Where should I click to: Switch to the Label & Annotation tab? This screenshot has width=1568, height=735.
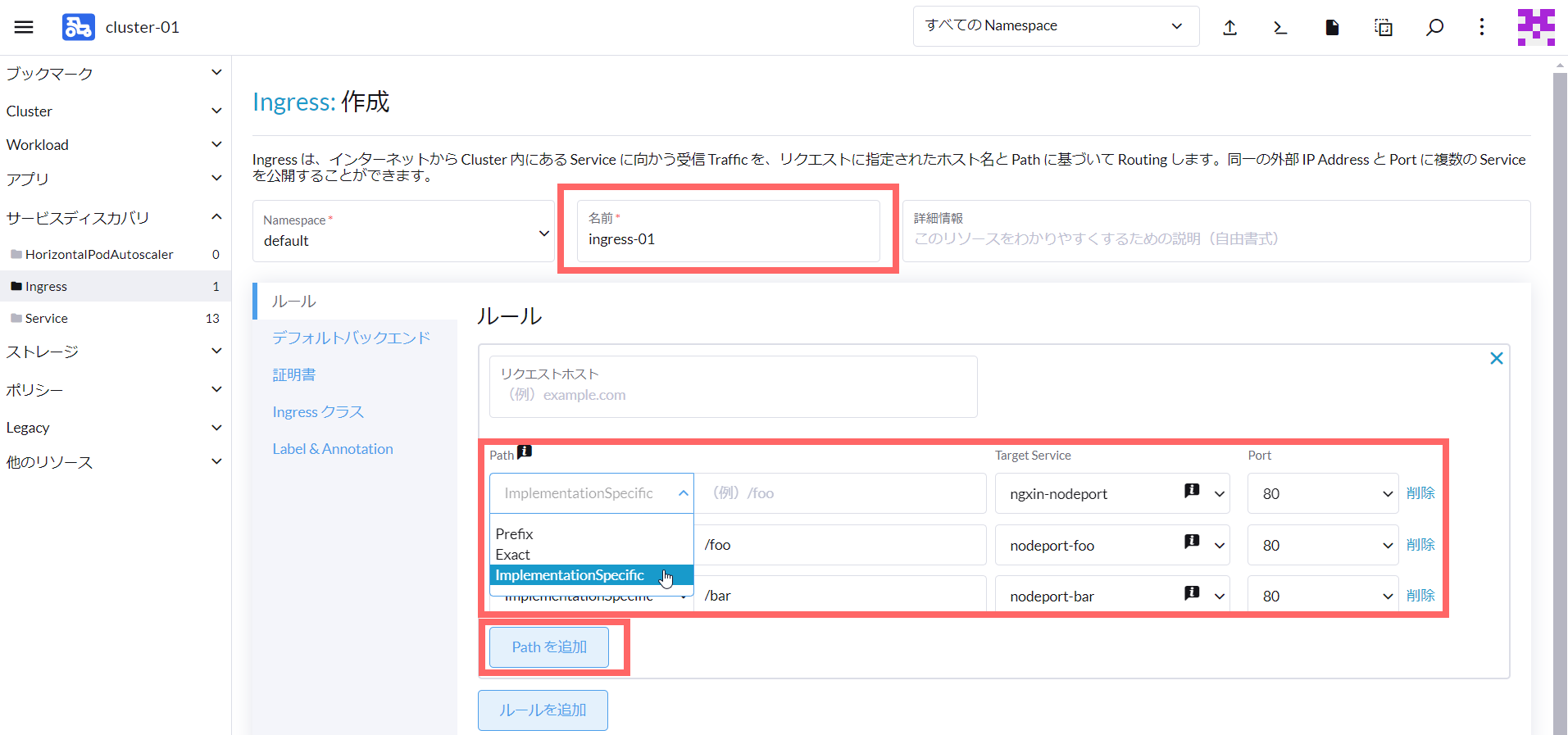coord(333,449)
